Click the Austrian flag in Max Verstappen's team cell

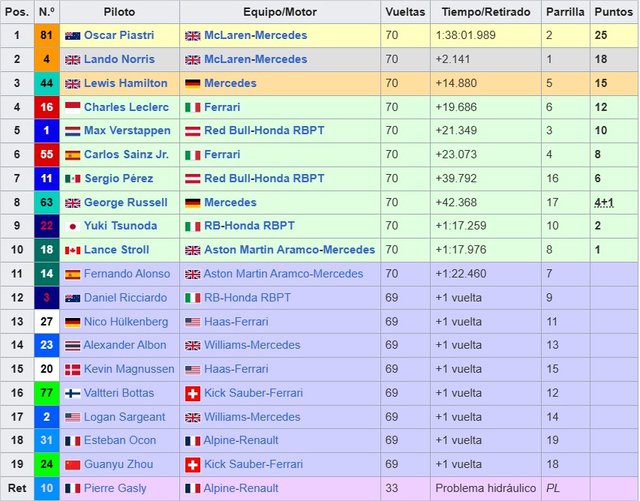click(193, 131)
